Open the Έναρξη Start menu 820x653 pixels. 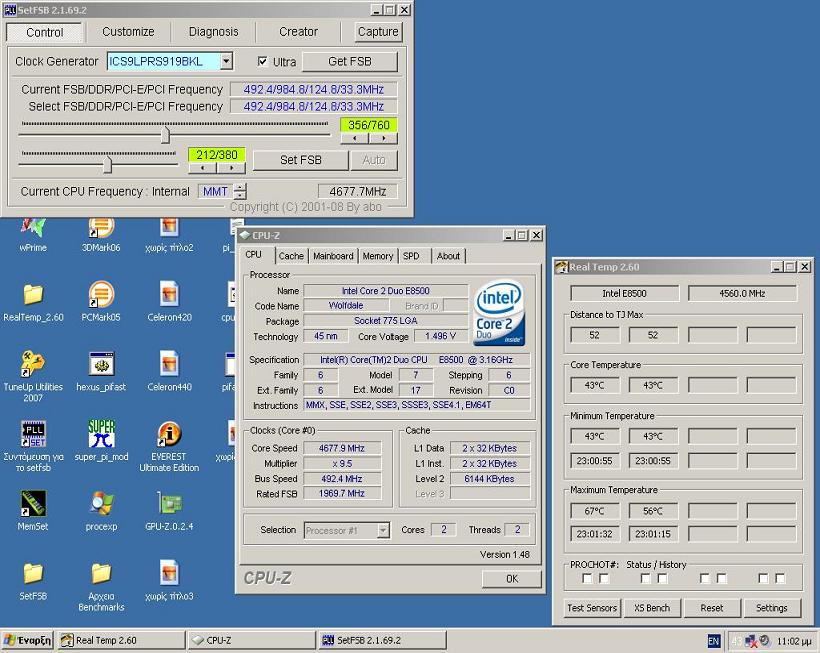[28, 640]
